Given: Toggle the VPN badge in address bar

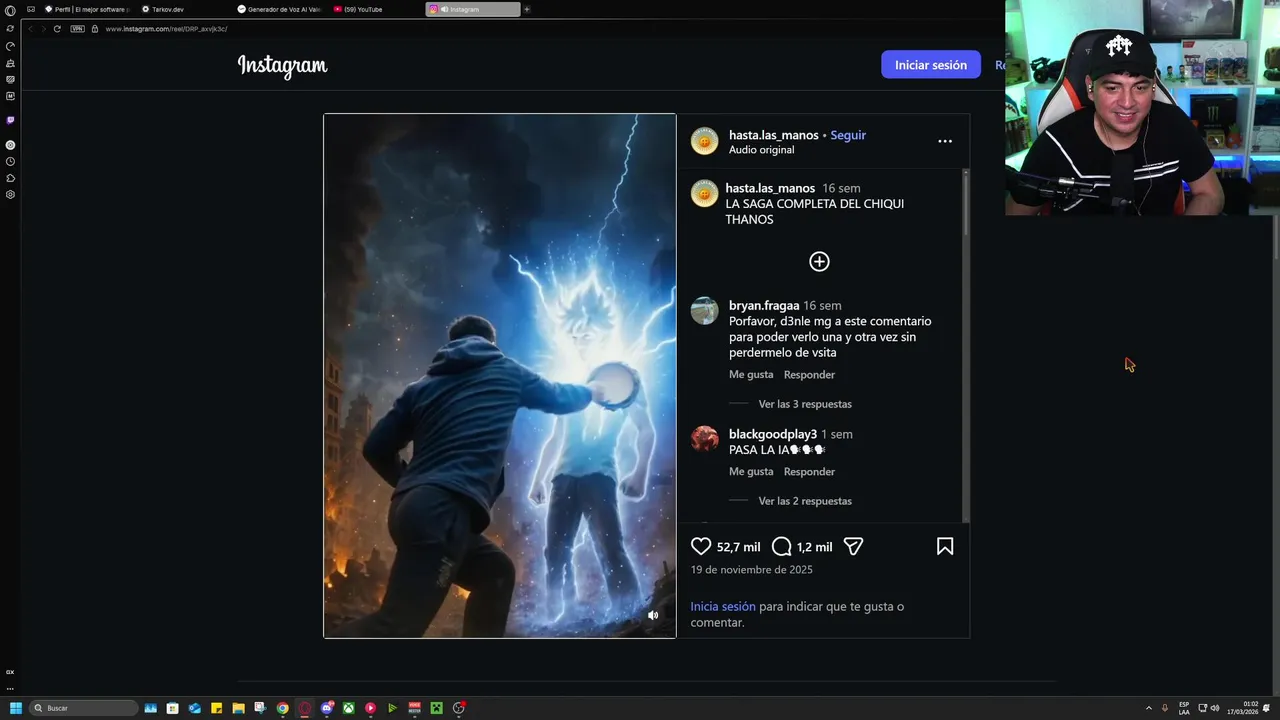Looking at the screenshot, I should 77,29.
